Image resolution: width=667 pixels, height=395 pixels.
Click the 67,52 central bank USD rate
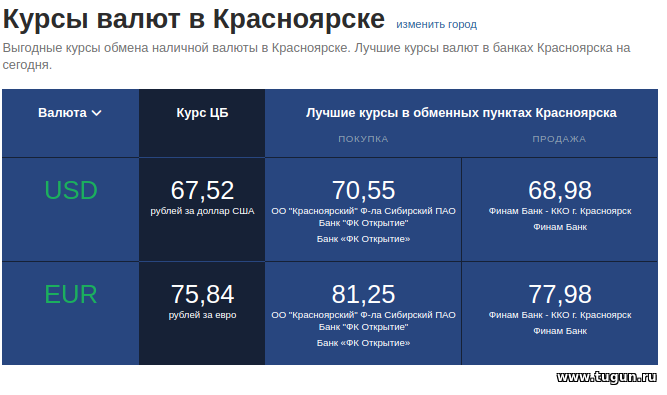click(x=202, y=190)
